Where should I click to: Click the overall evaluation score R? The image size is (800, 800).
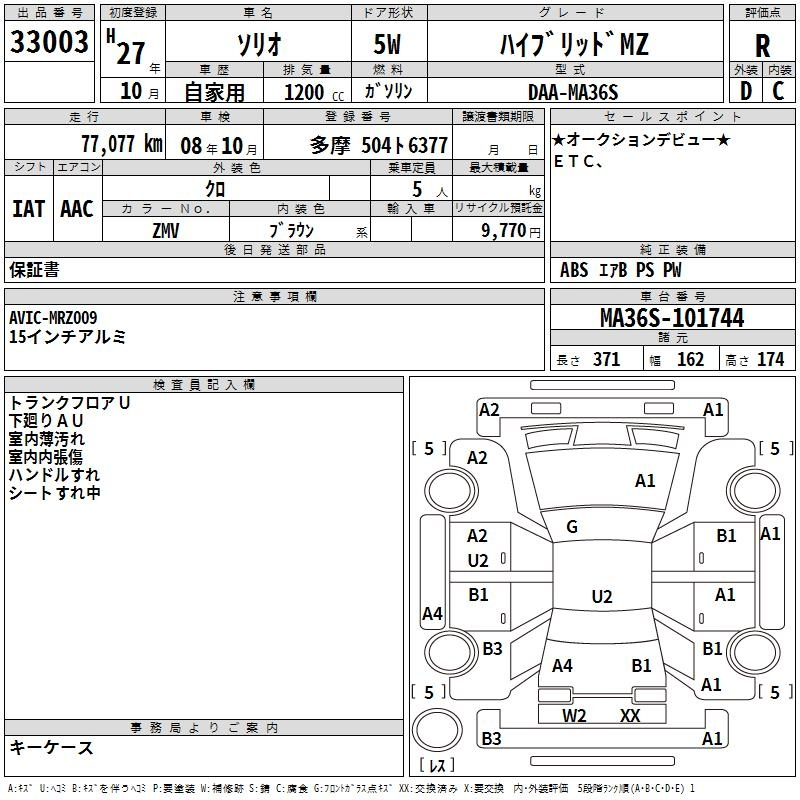coord(762,46)
